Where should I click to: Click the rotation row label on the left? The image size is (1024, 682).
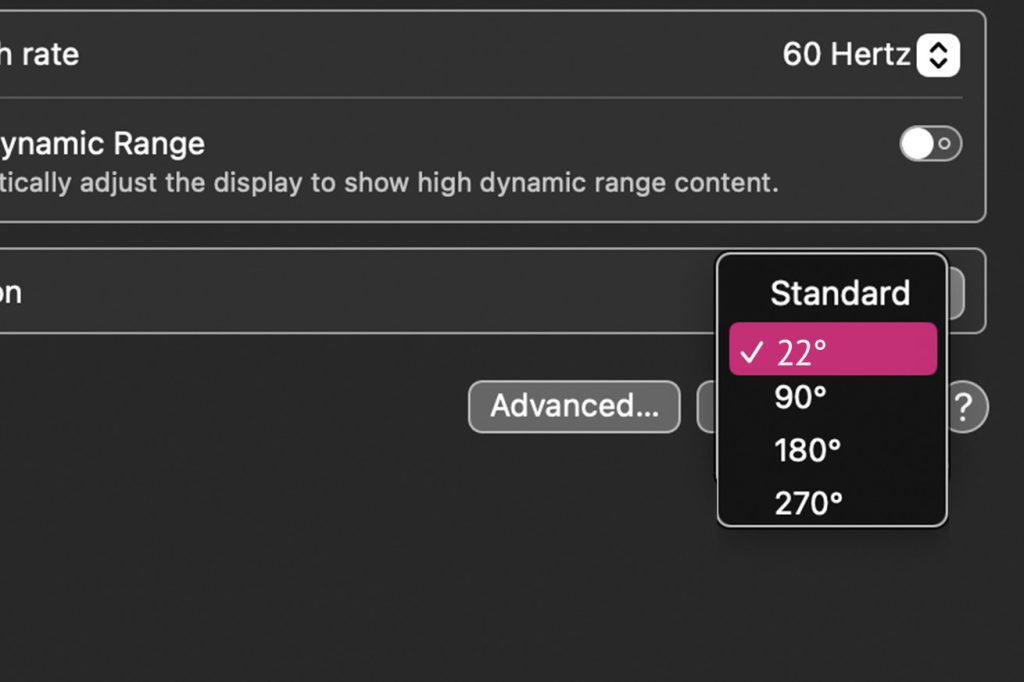coord(10,293)
